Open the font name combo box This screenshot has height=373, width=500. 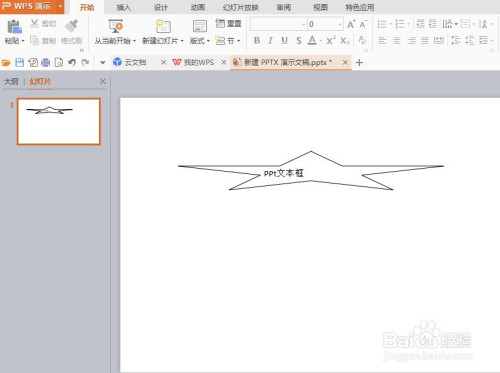[278, 24]
